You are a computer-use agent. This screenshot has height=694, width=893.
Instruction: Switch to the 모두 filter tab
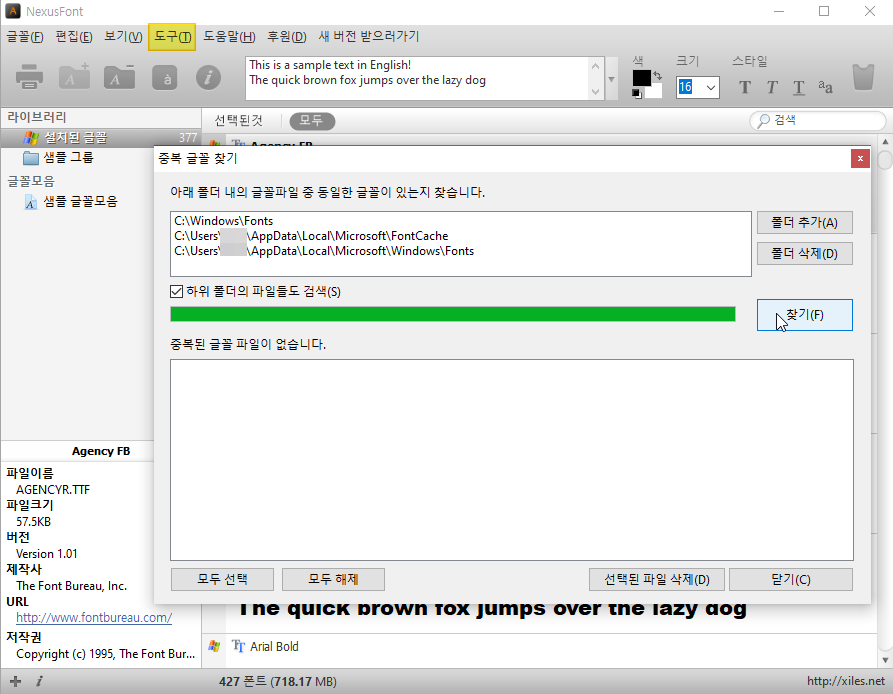[x=312, y=121]
